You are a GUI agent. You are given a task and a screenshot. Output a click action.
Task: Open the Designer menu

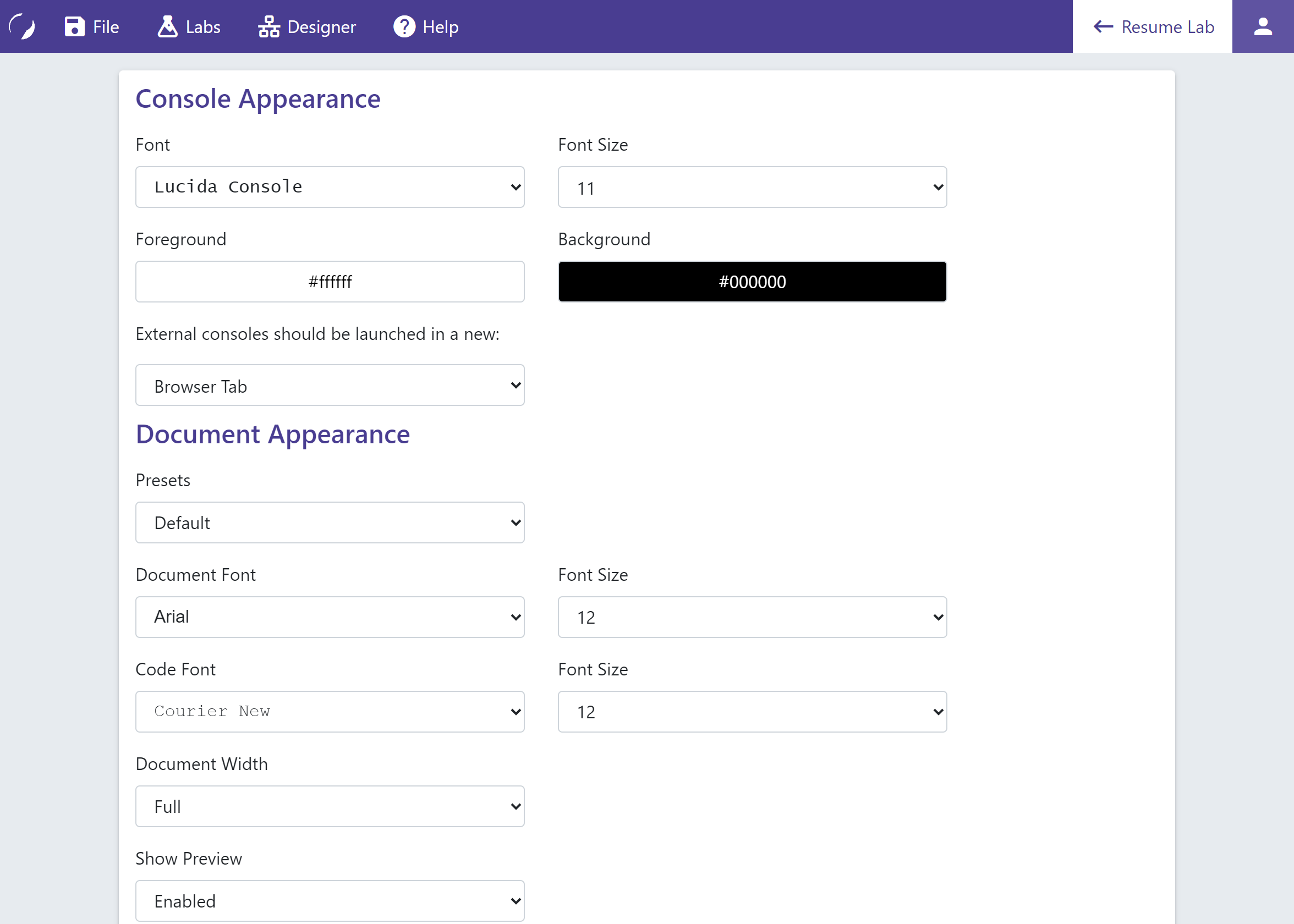point(321,27)
